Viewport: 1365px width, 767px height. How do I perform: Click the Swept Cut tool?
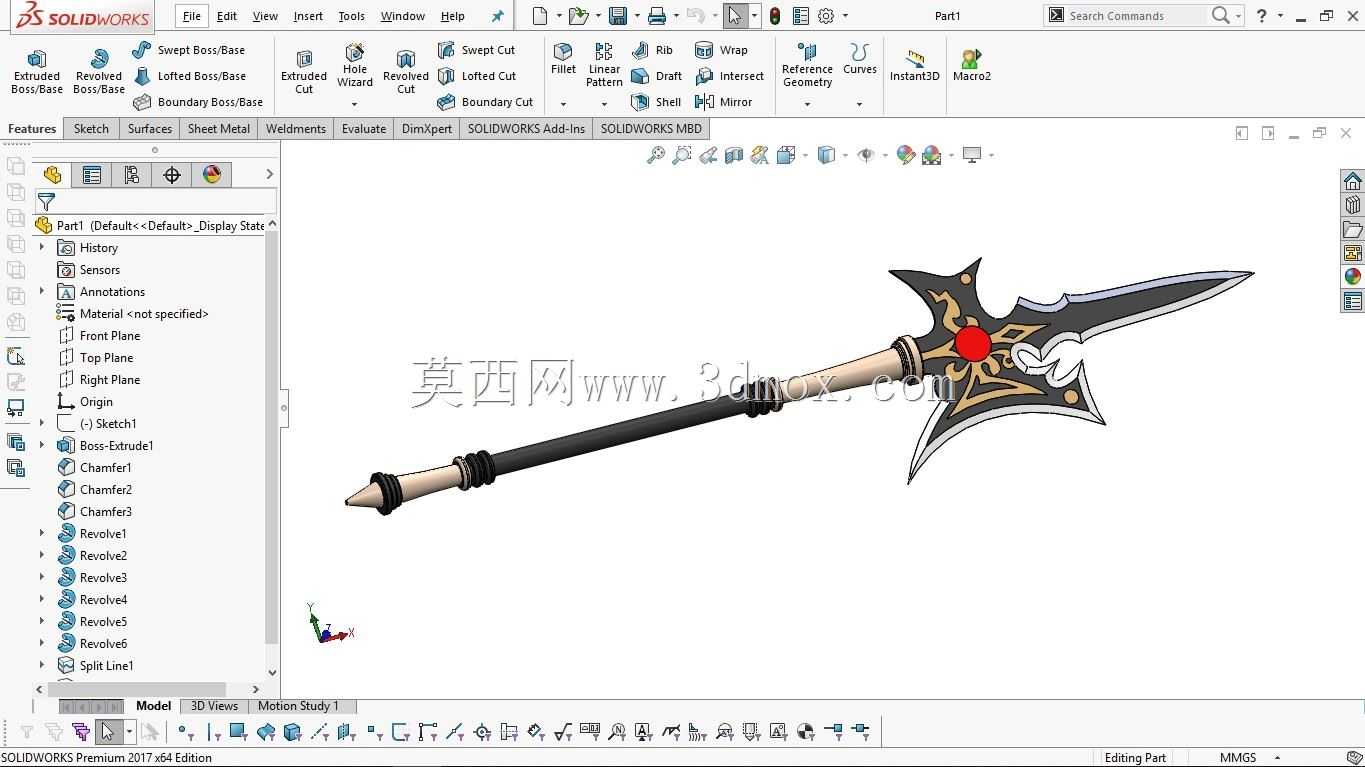[476, 50]
